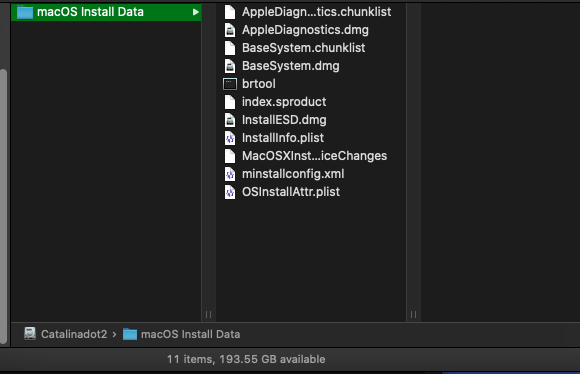Screen dimensions: 580x374
Task: Select the AppleDiagn...tics.chunklist file name
Action: pyautogui.click(x=316, y=12)
